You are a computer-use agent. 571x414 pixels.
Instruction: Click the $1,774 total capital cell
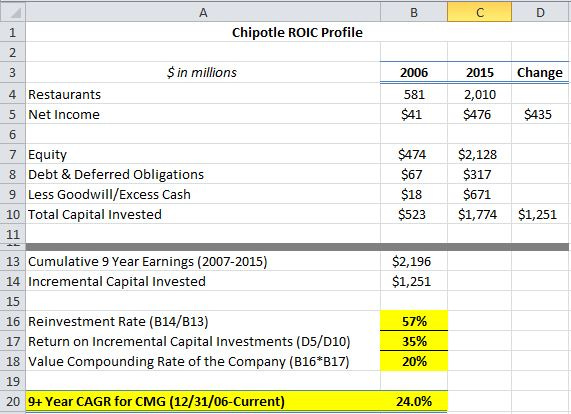tap(480, 214)
